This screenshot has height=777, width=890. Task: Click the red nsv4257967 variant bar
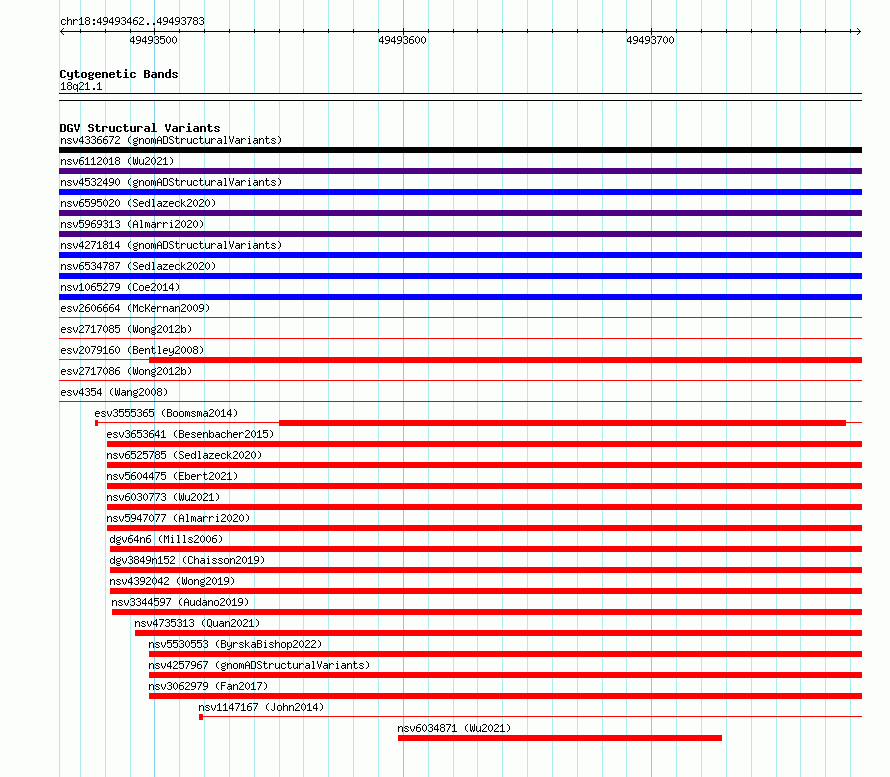point(505,675)
